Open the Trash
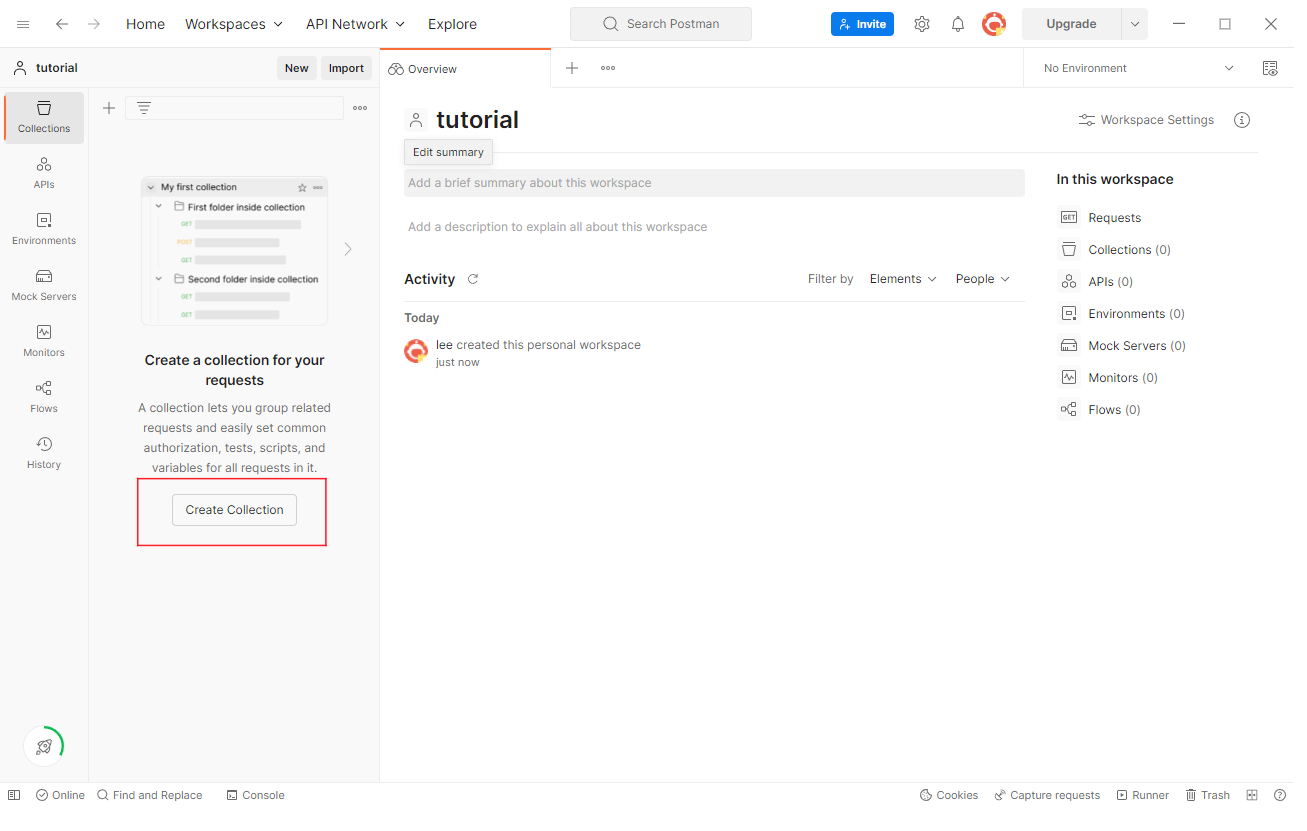Image resolution: width=1307 pixels, height=831 pixels. tap(1208, 795)
